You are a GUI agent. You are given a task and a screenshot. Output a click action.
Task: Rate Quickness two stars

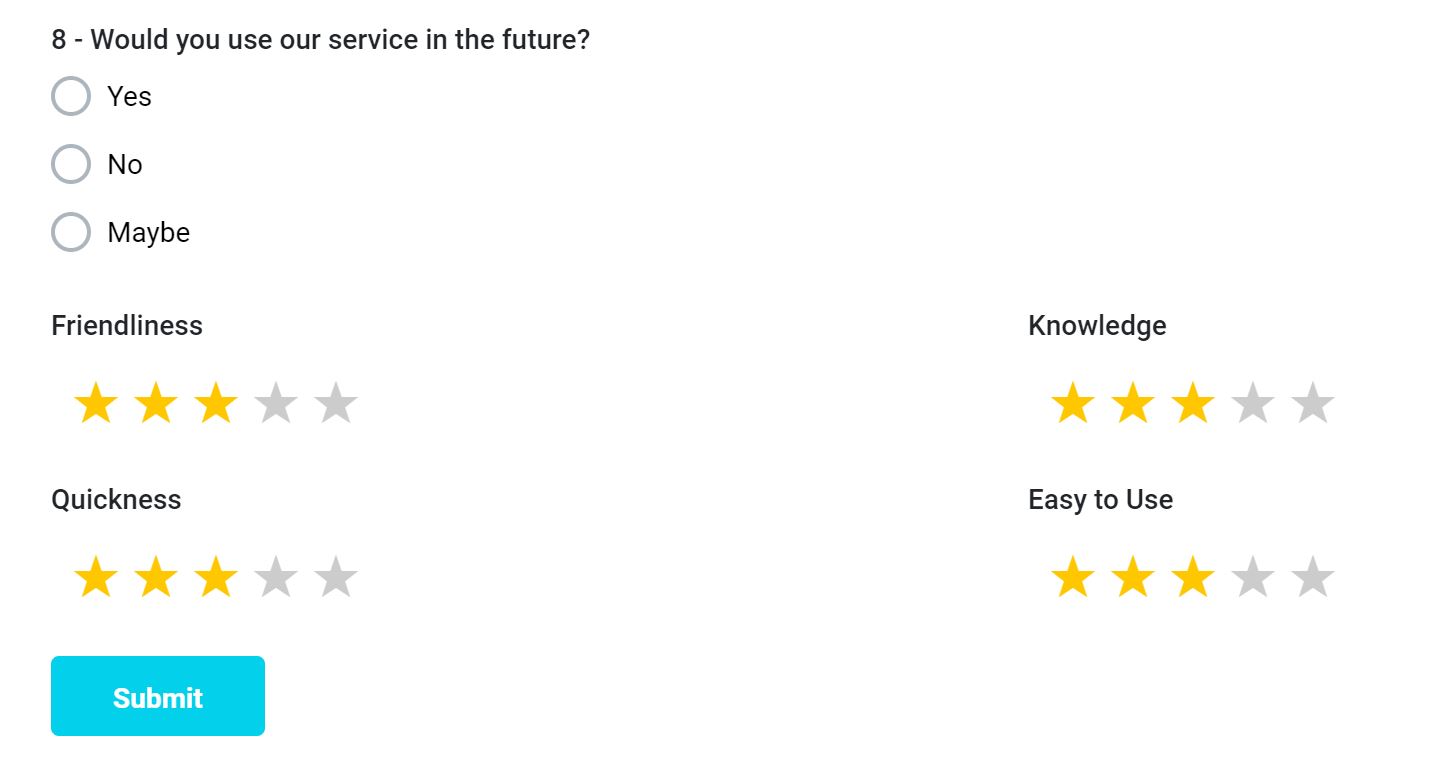pos(156,578)
